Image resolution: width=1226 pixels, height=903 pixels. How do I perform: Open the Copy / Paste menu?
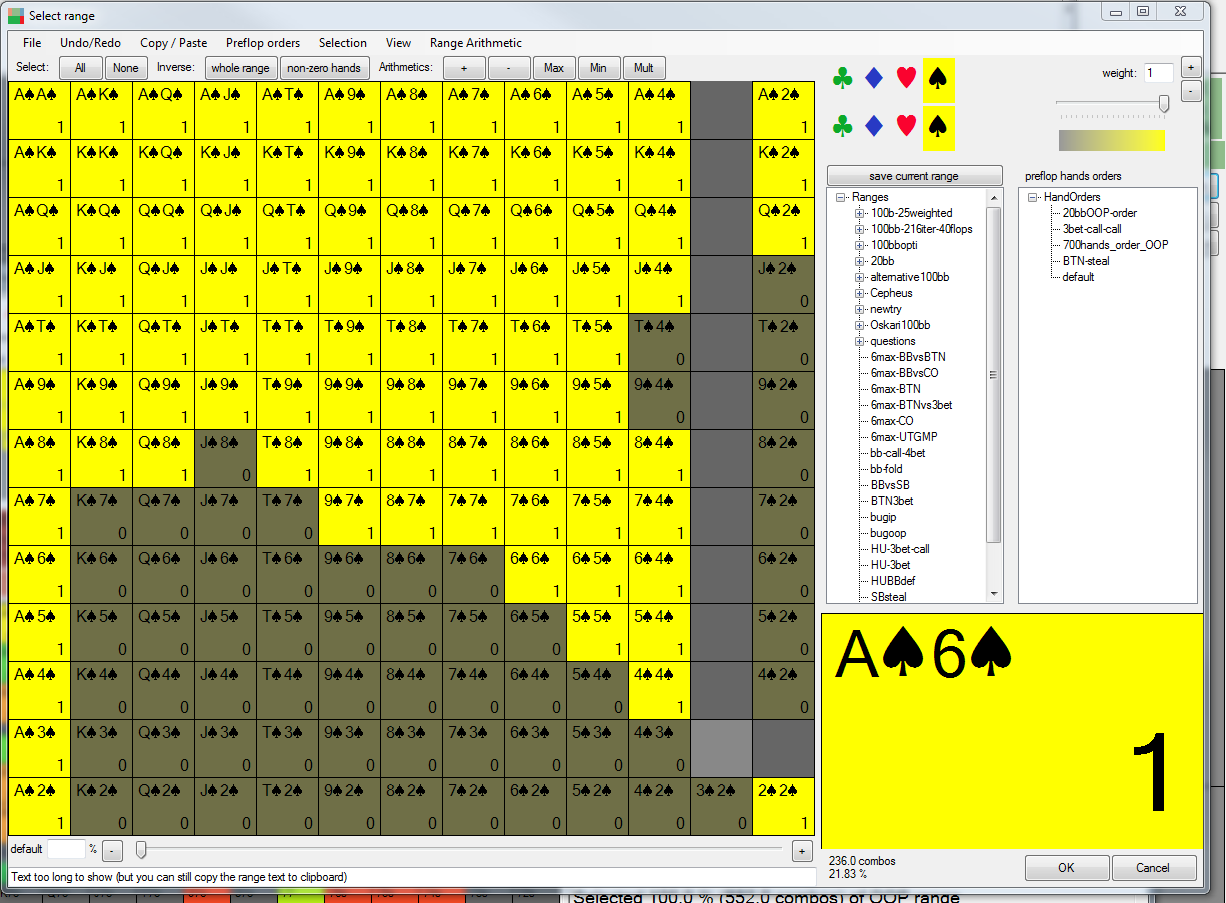point(173,43)
